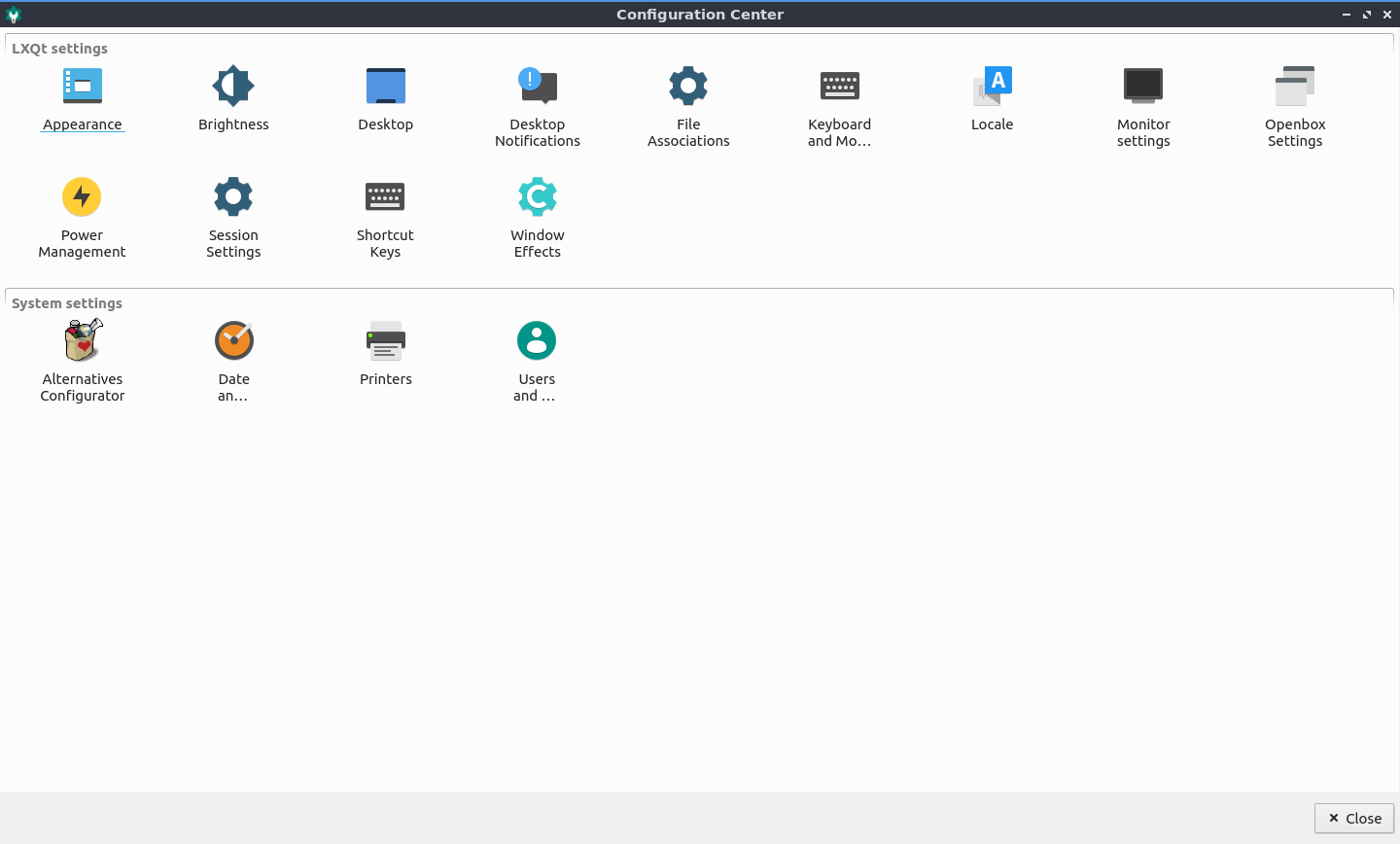
Task: Open Desktop Notifications settings
Action: pos(538,87)
